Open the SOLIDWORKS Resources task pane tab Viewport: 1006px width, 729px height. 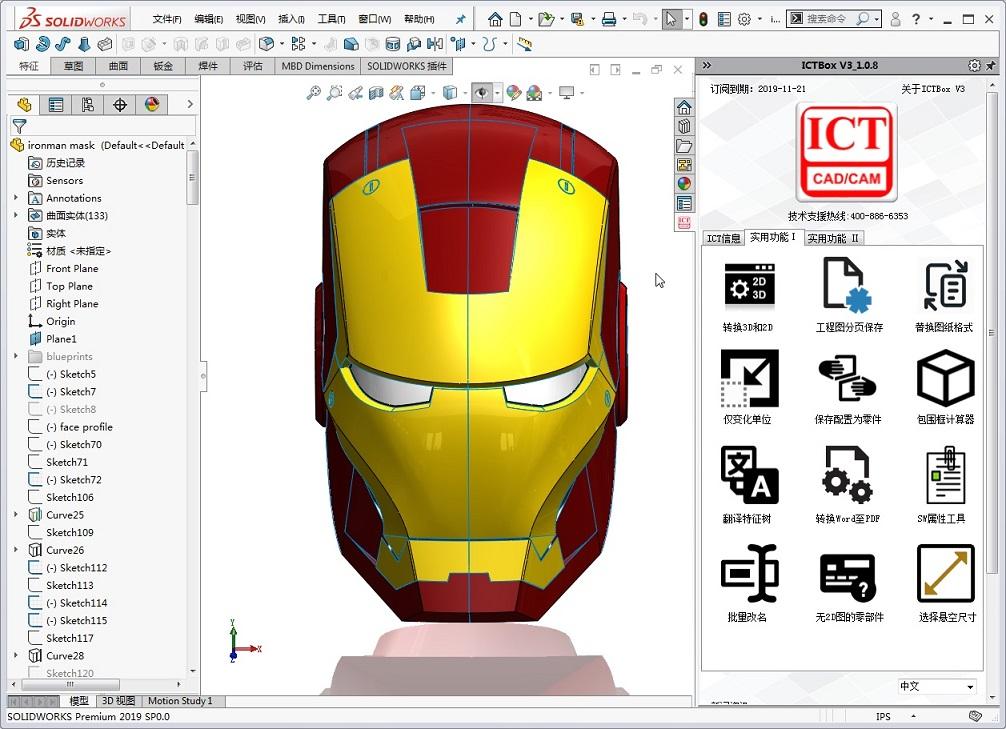coord(685,108)
